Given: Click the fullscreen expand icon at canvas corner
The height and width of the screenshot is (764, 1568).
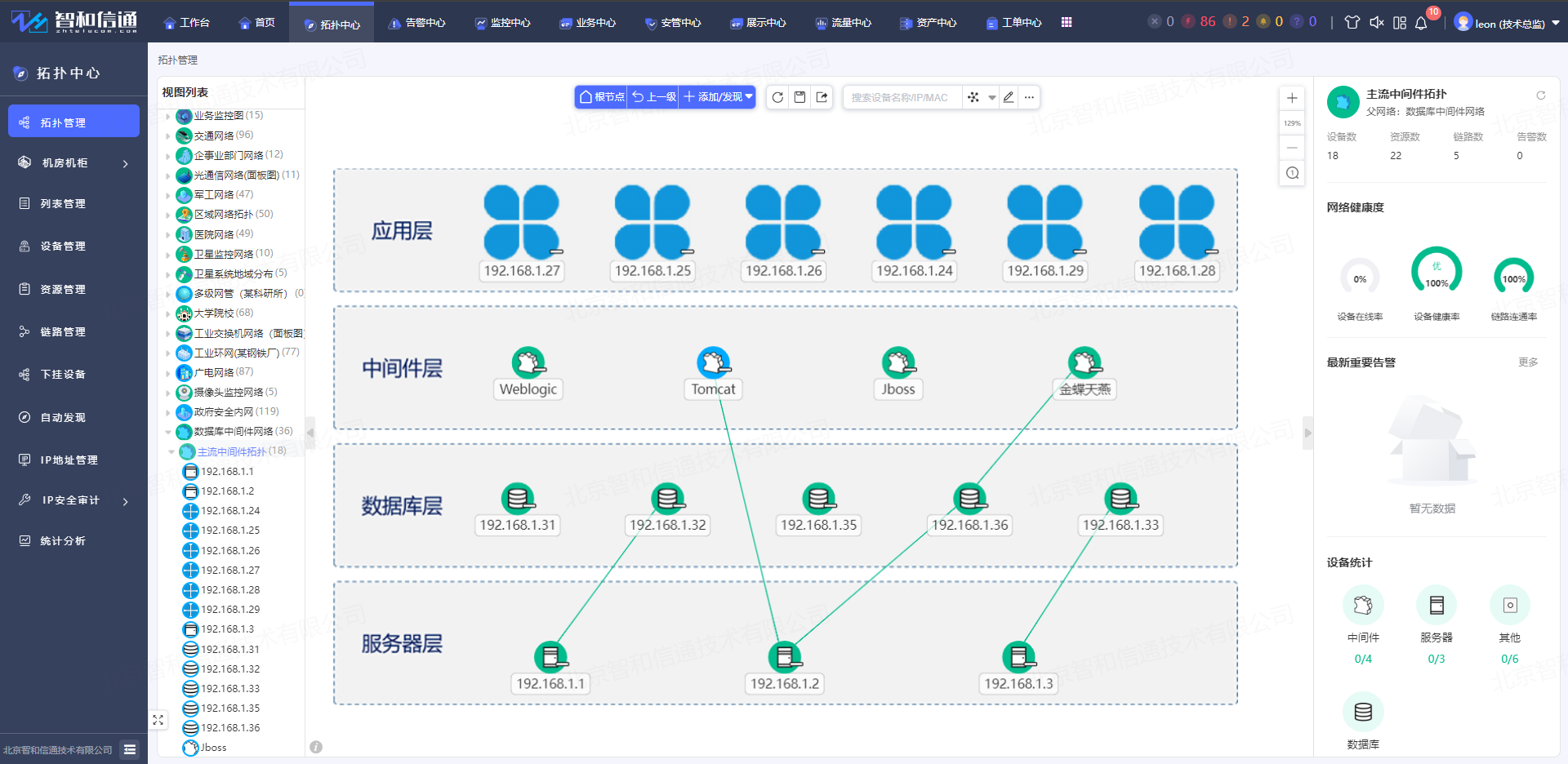Looking at the screenshot, I should pos(158,720).
